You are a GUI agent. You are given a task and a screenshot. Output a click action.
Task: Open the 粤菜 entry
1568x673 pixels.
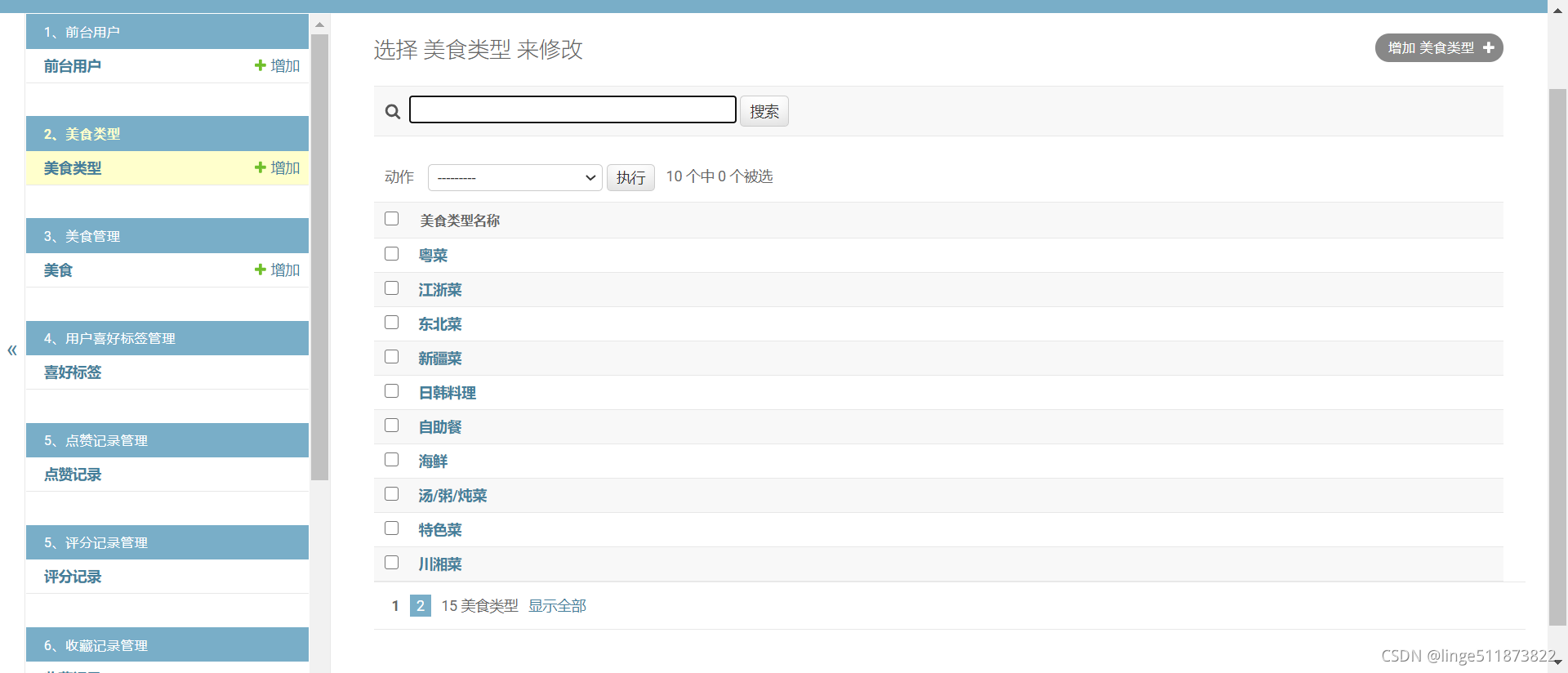tap(433, 256)
